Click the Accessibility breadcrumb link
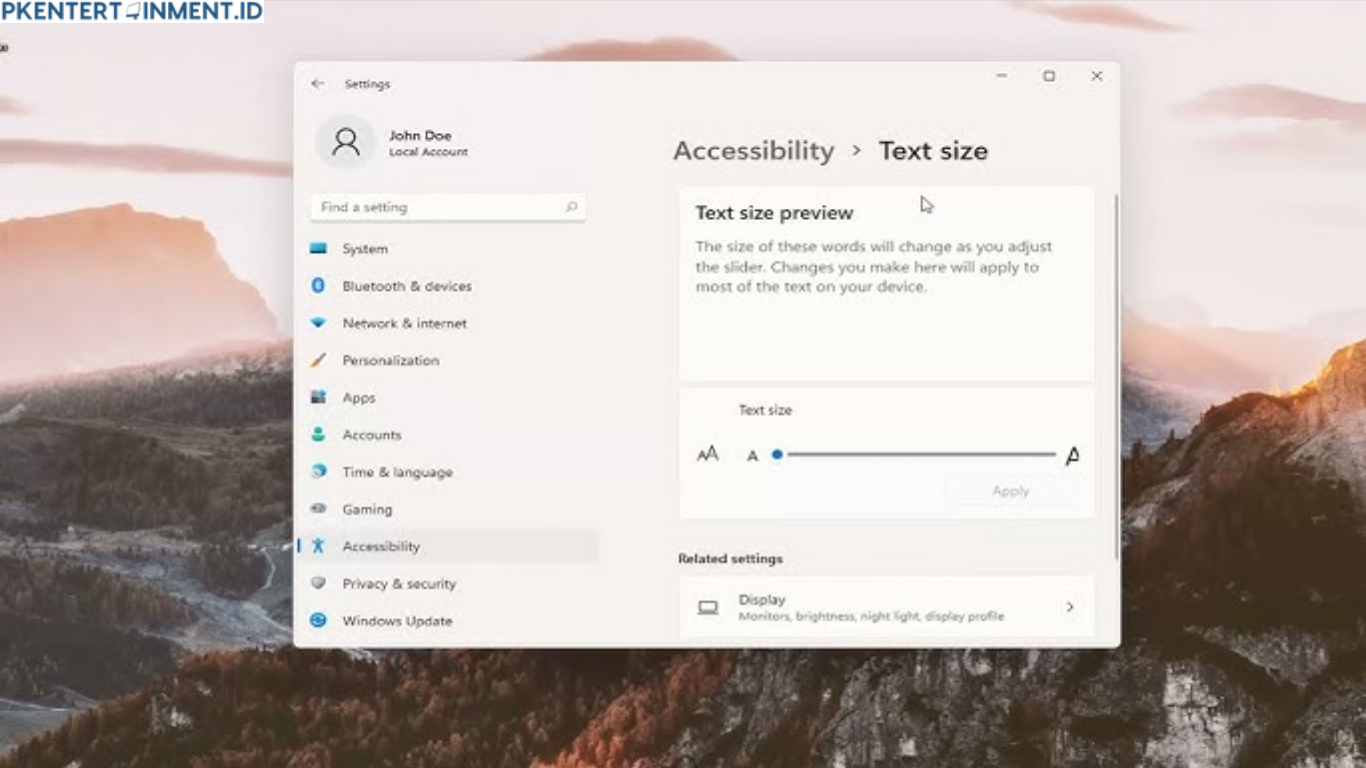1366x768 pixels. pyautogui.click(x=753, y=151)
